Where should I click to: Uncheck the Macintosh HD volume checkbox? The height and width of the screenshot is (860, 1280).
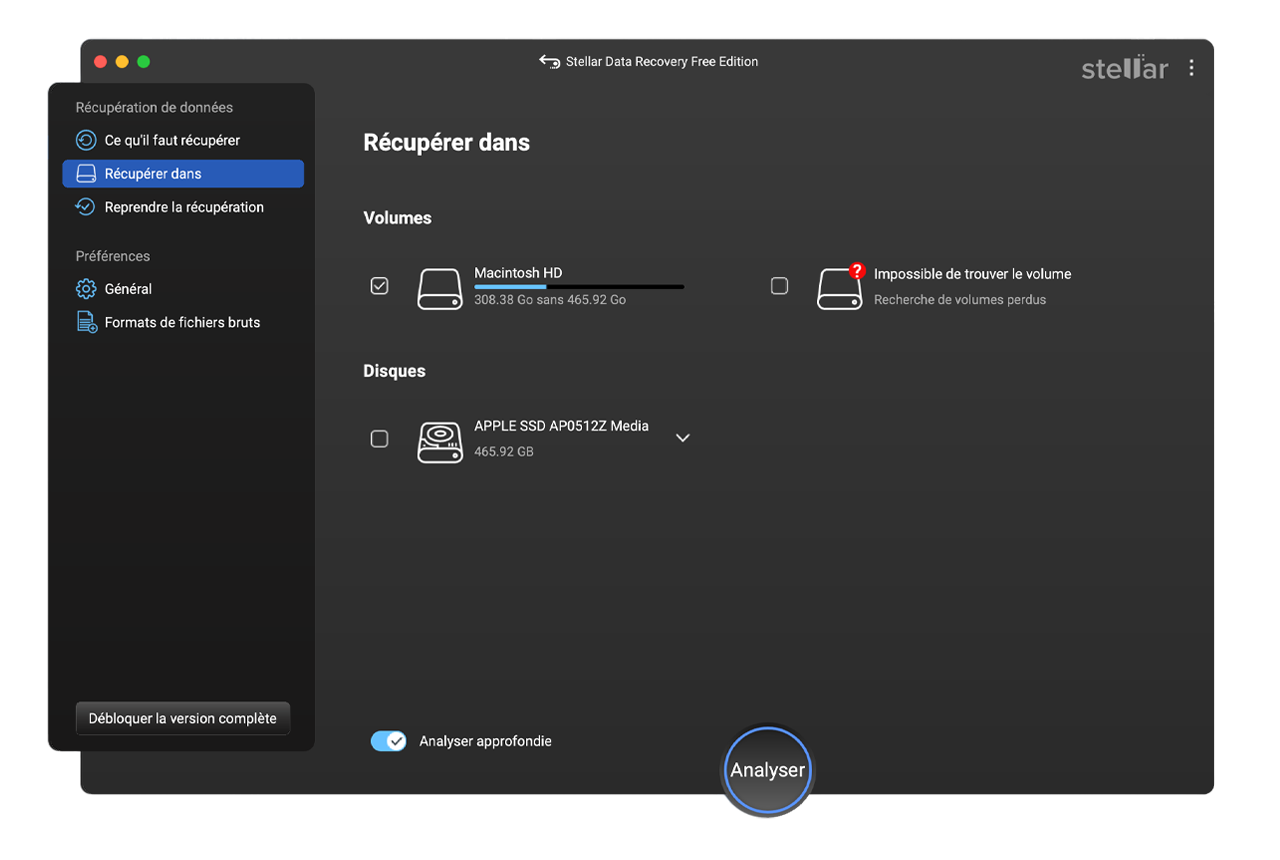pyautogui.click(x=379, y=286)
